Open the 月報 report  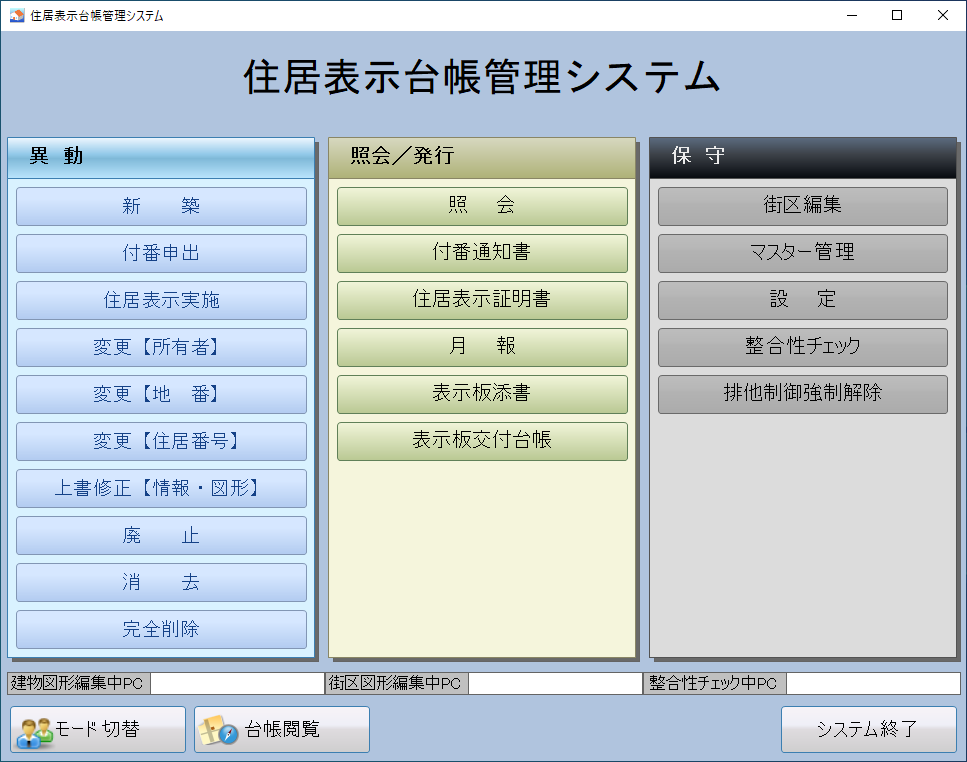click(482, 347)
